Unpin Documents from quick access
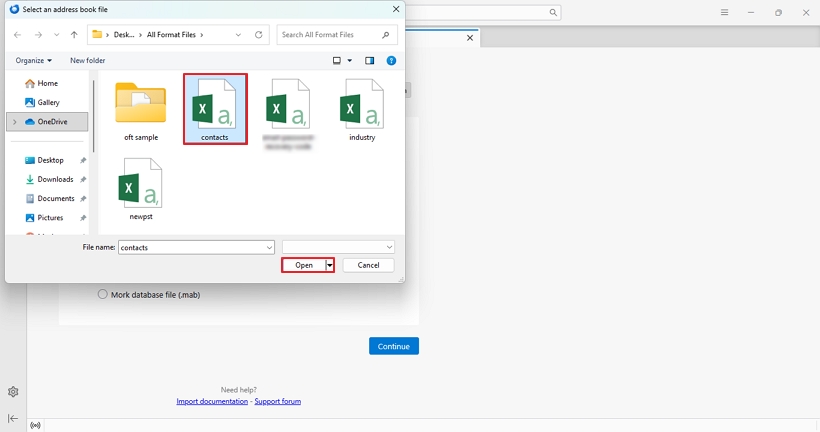 coord(83,199)
